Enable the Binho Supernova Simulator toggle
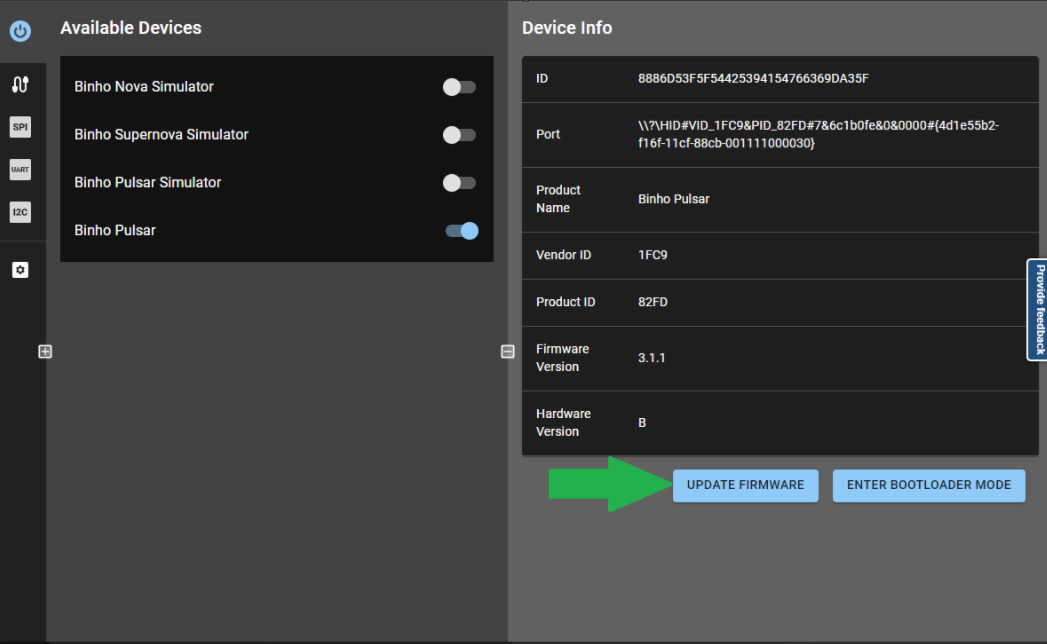1047x644 pixels. click(x=459, y=135)
